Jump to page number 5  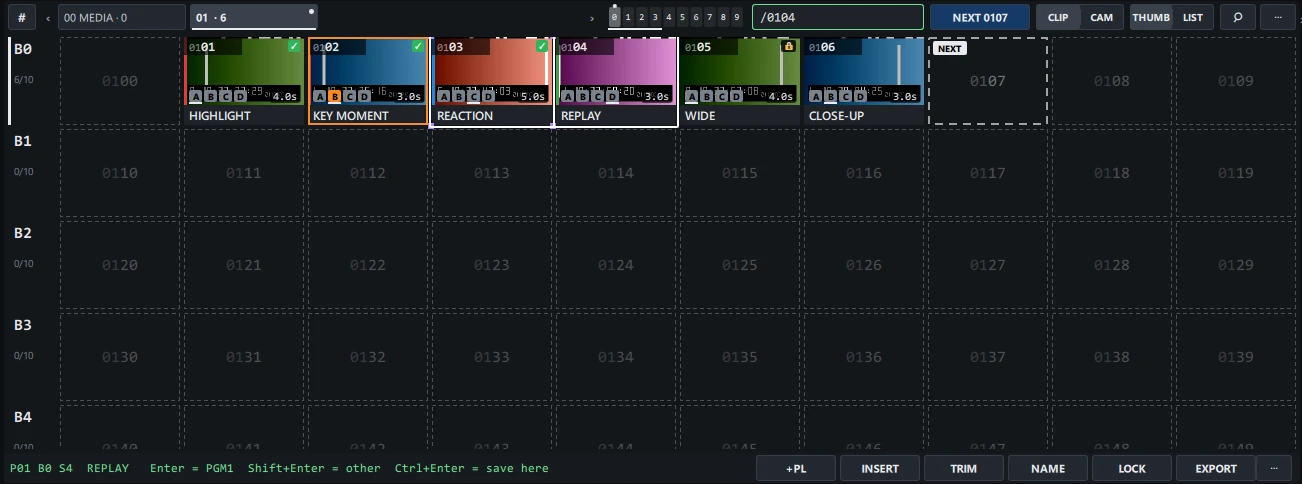[x=683, y=17]
